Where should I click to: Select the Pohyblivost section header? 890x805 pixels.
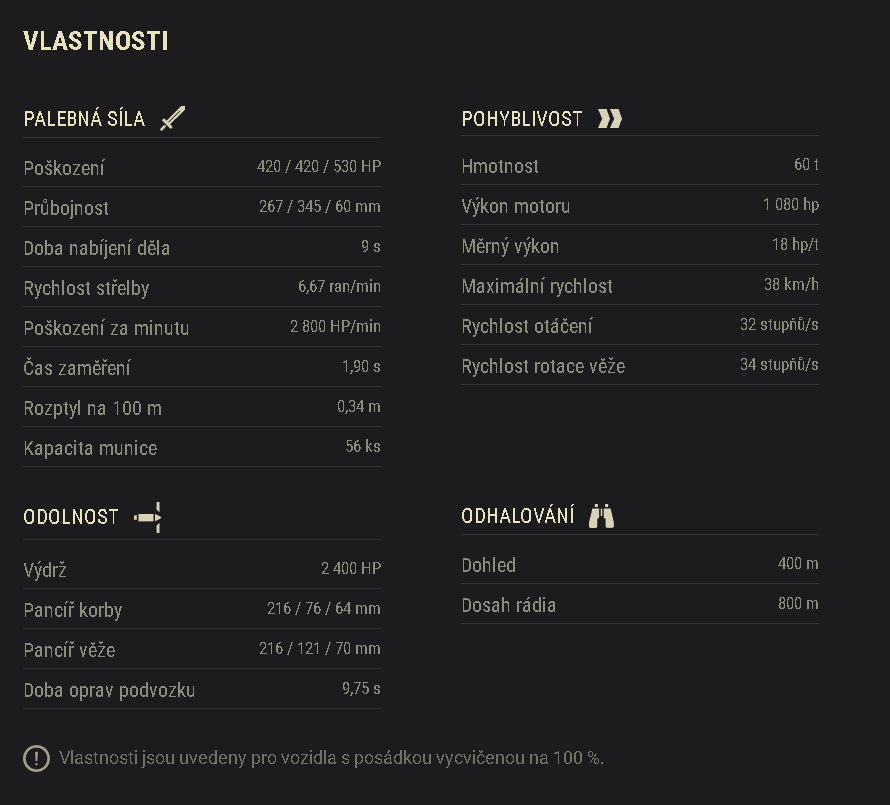pyautogui.click(x=521, y=118)
